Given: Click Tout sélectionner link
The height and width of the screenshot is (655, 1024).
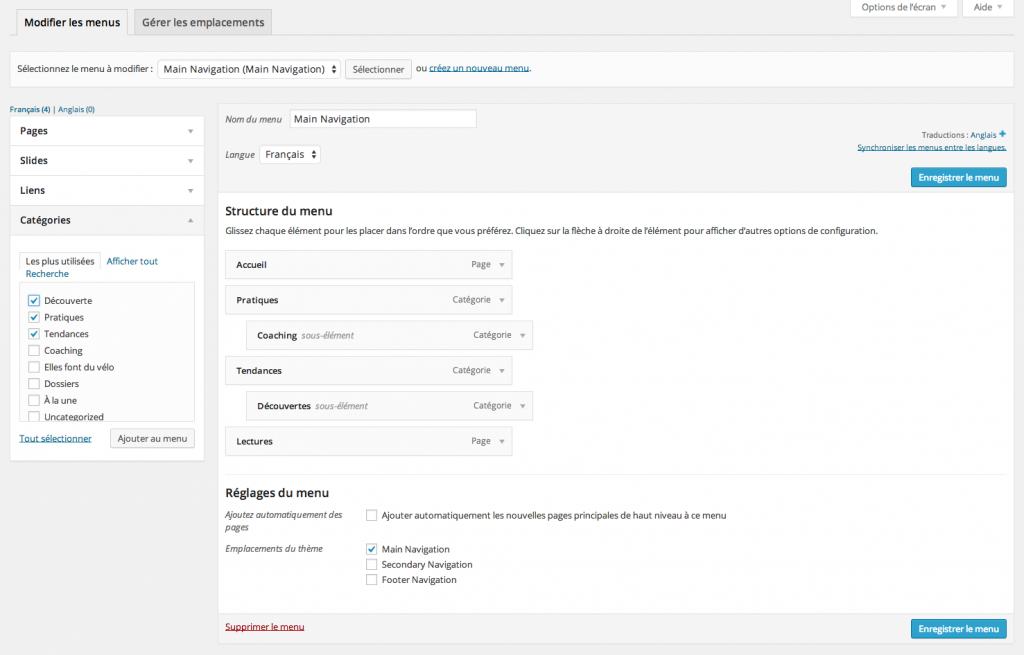Looking at the screenshot, I should point(56,438).
